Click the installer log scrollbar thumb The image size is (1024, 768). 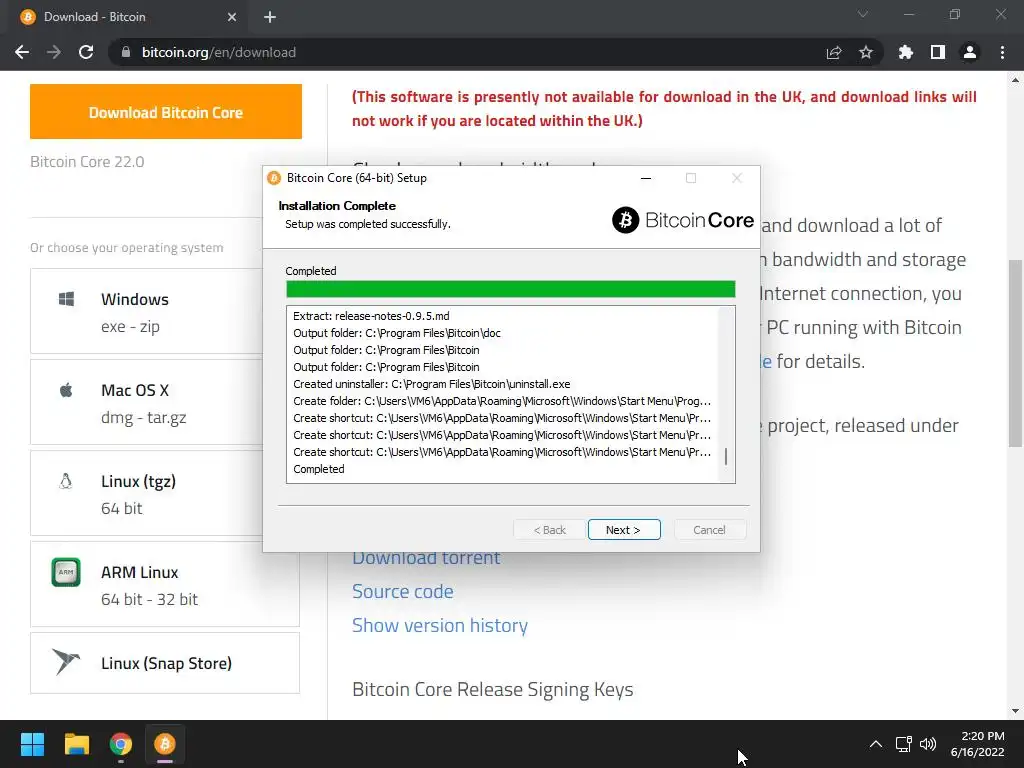[726, 456]
